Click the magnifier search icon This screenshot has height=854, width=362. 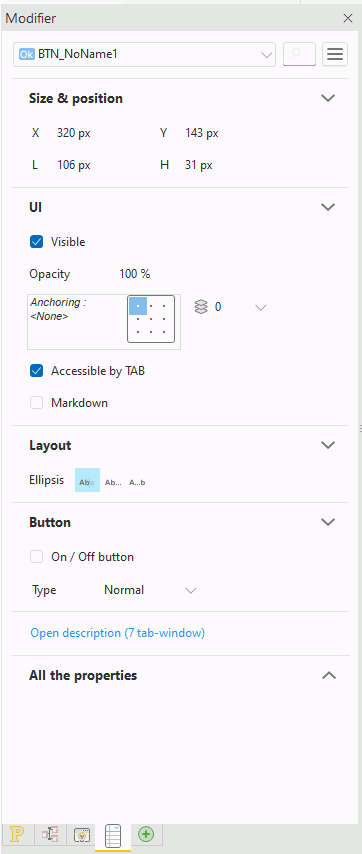[x=299, y=54]
